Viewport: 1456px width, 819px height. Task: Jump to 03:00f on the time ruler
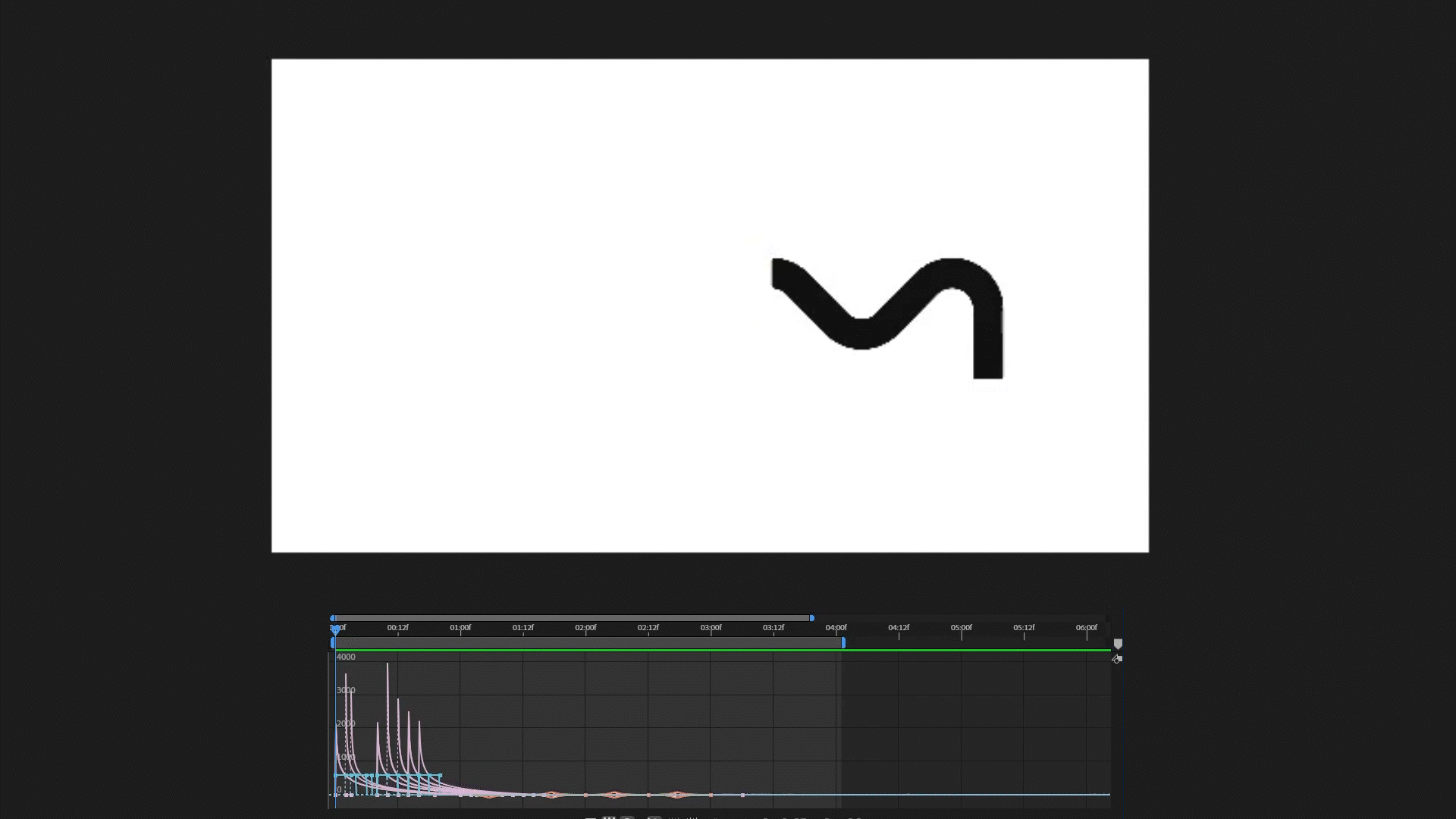(x=711, y=628)
